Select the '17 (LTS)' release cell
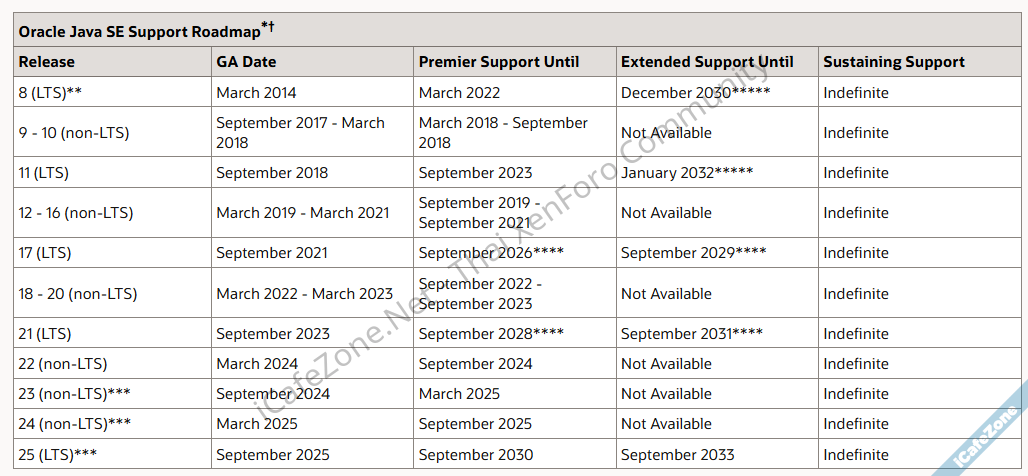Viewport: 1028px width, 476px height. point(45,253)
